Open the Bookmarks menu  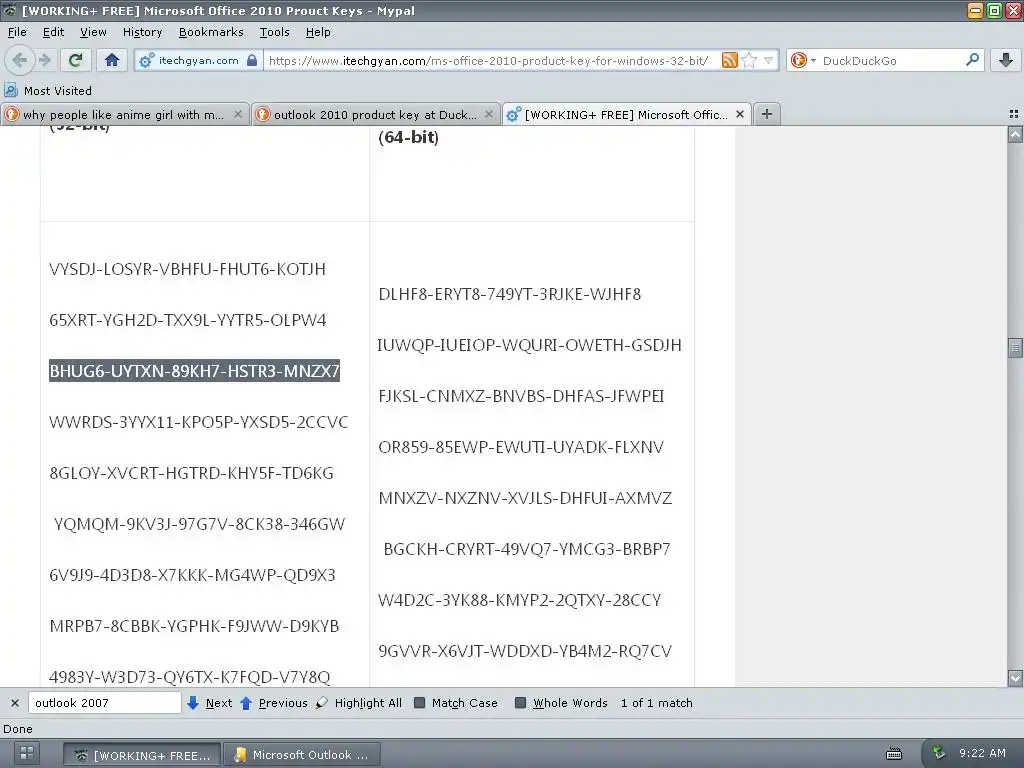point(210,32)
